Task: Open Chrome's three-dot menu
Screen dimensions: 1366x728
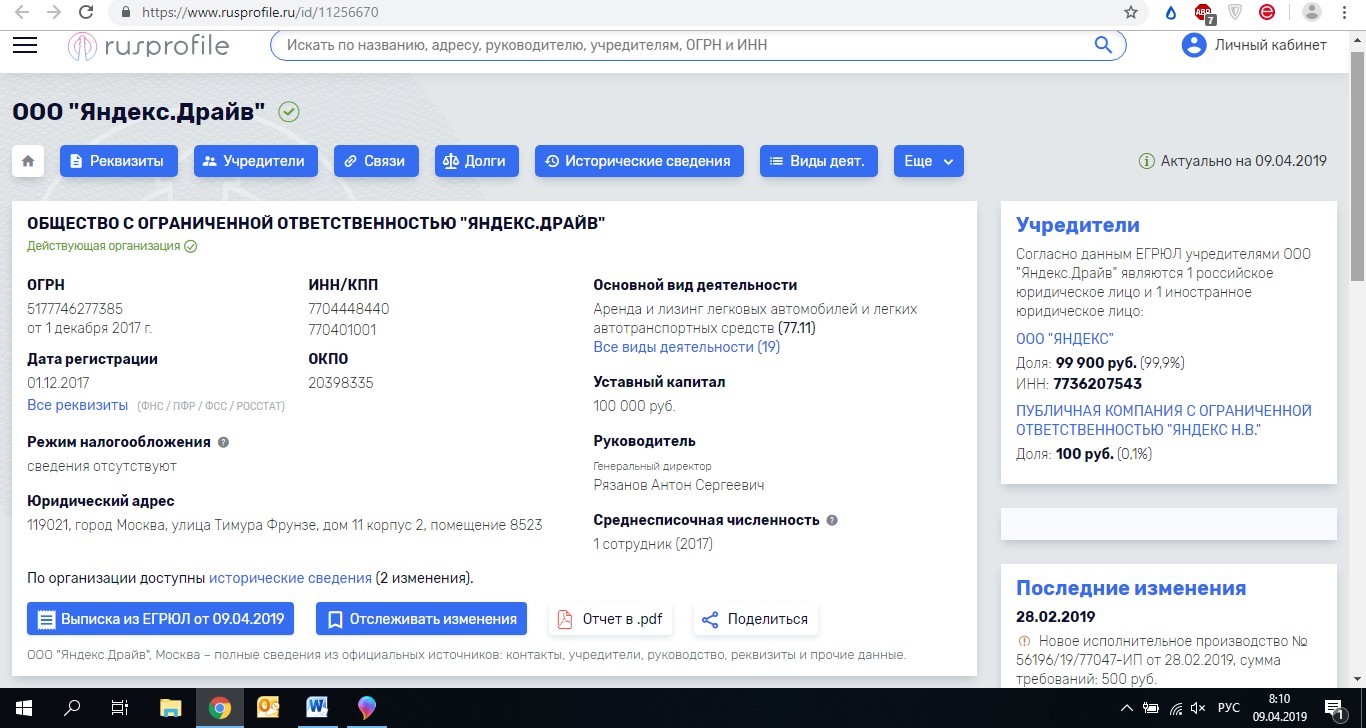Action: pyautogui.click(x=1346, y=13)
